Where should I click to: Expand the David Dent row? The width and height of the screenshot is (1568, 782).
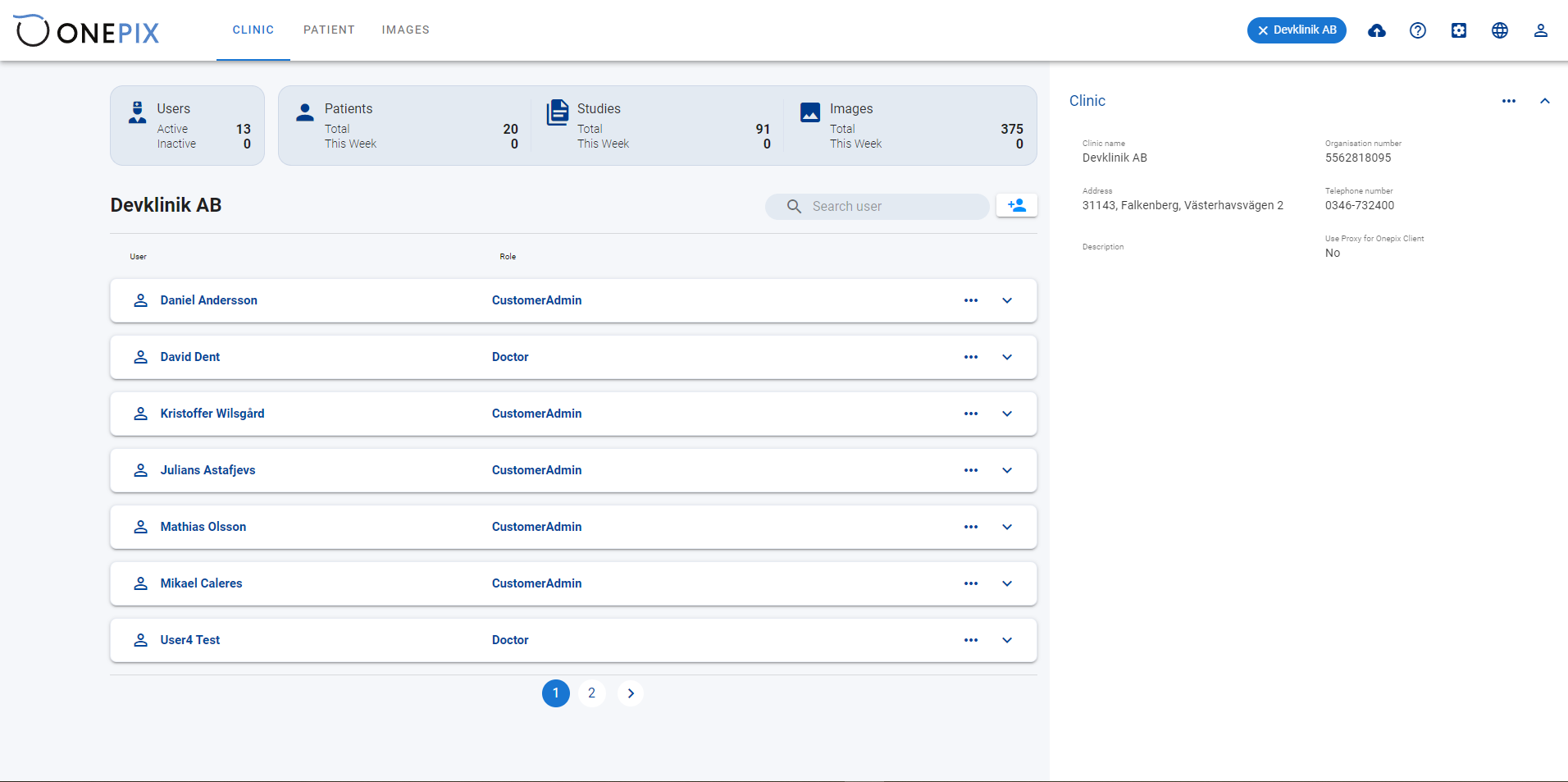coord(1007,357)
